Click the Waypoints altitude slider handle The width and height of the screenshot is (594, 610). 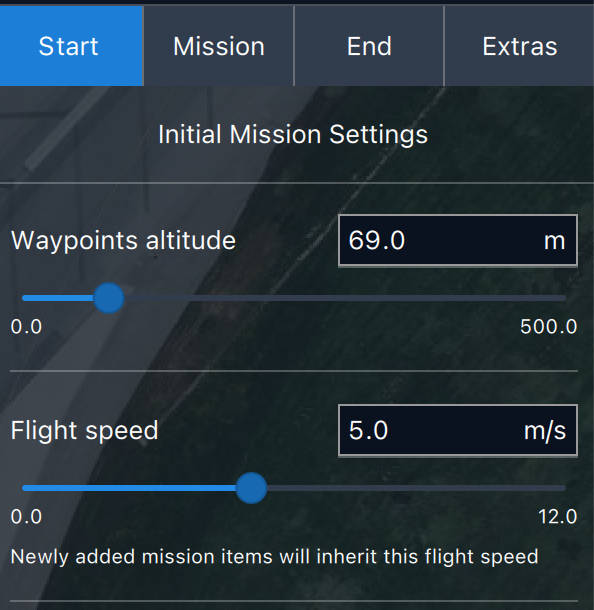(109, 298)
